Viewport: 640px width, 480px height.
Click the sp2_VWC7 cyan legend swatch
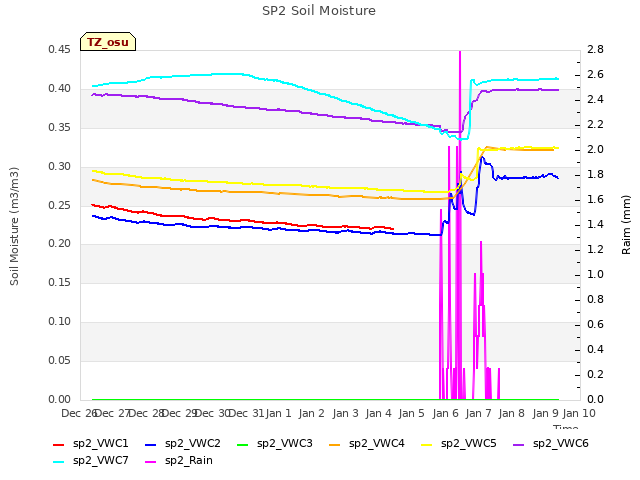coord(59,462)
